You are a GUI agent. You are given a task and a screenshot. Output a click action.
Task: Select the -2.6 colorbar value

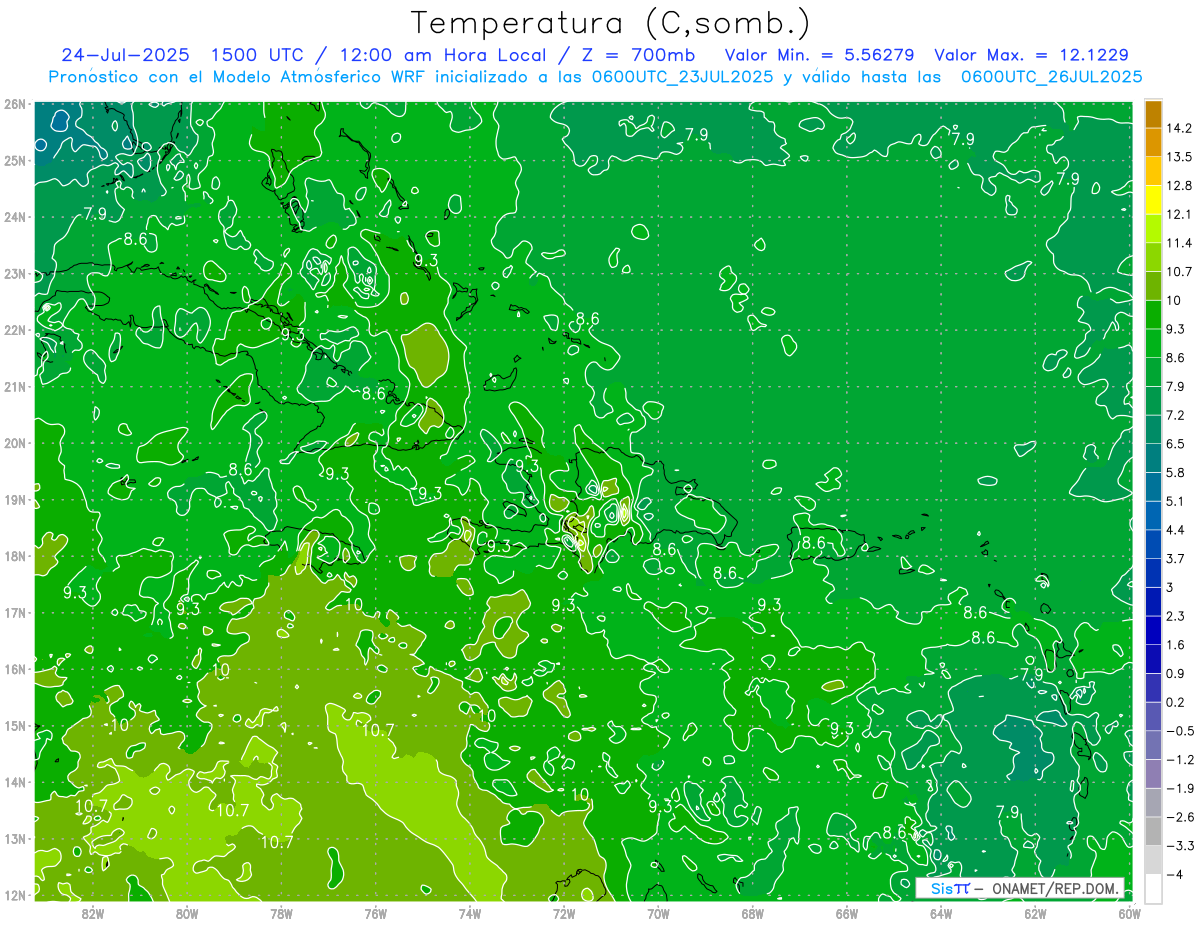1180,817
